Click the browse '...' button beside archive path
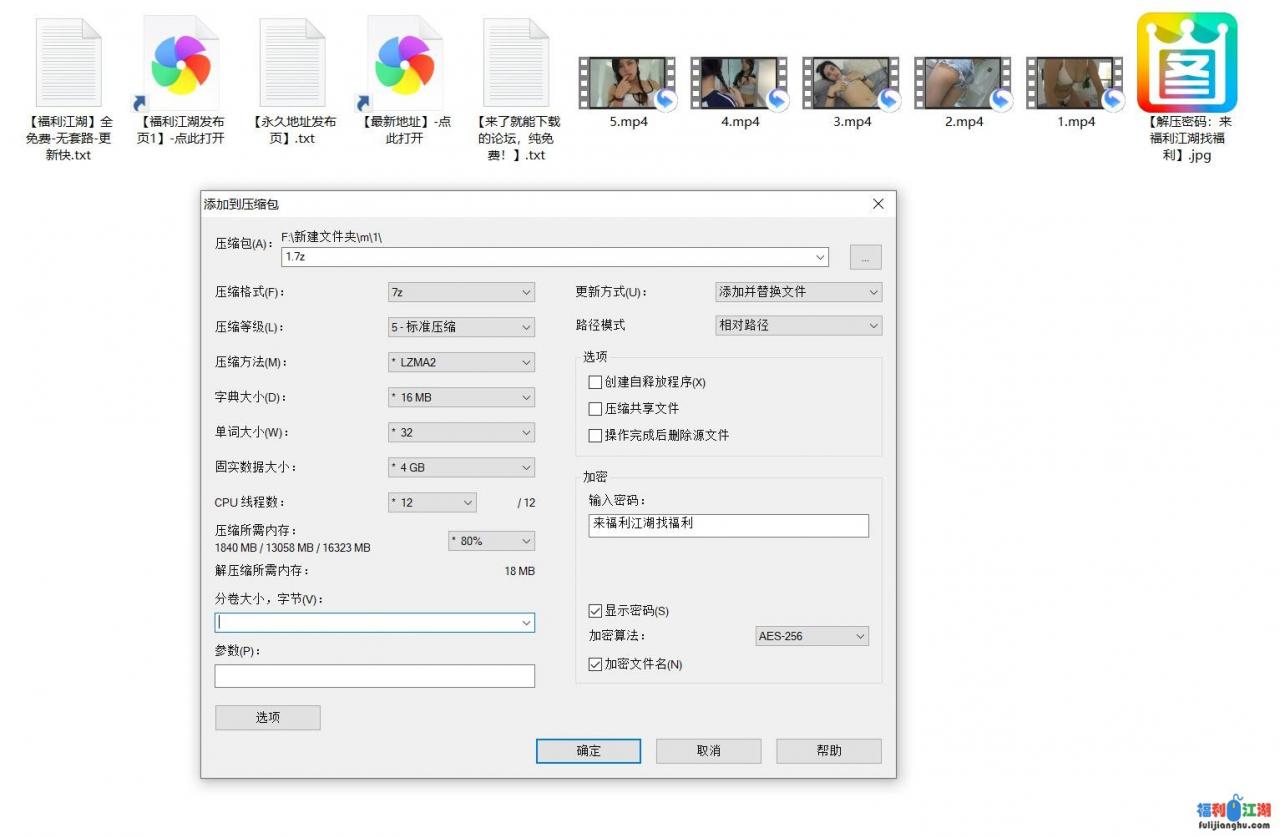 [x=865, y=257]
